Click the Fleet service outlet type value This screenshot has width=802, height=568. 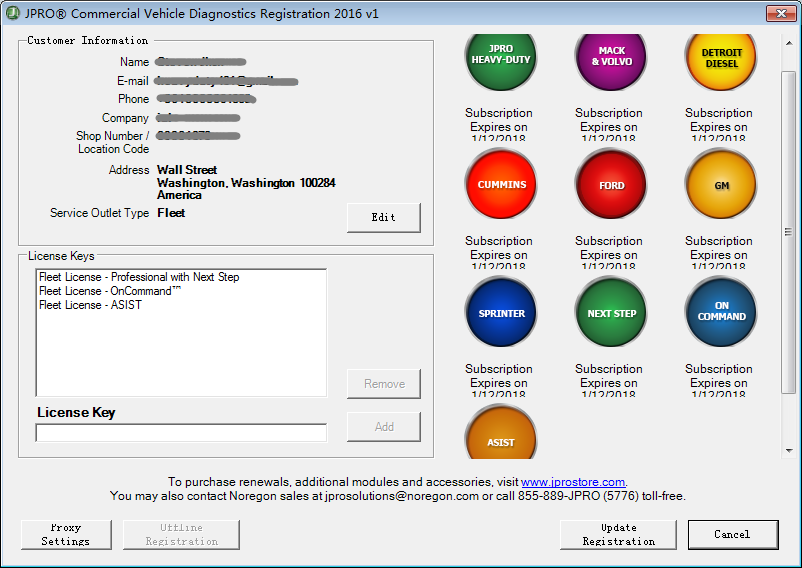(x=171, y=213)
